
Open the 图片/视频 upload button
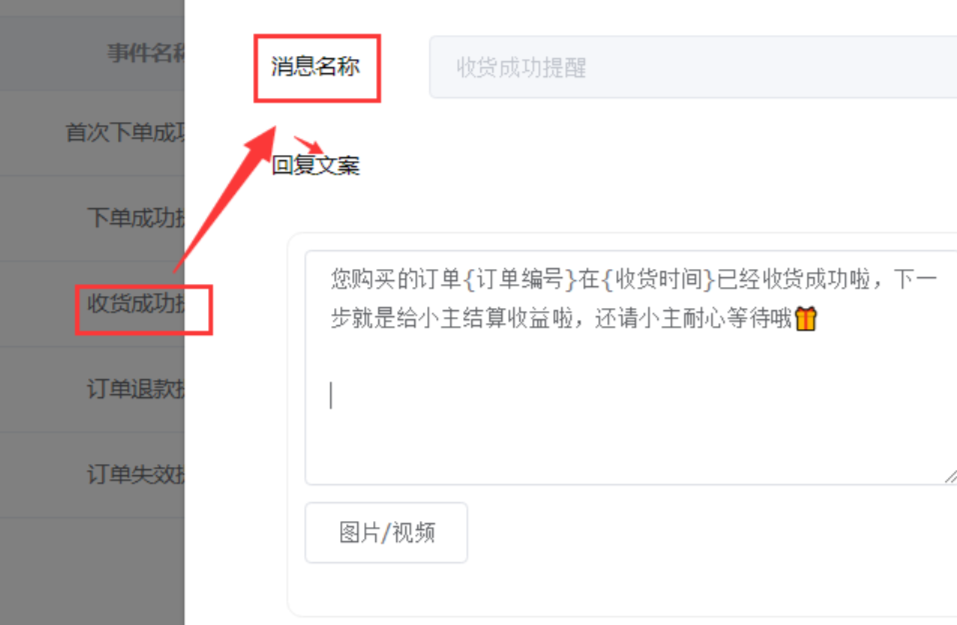[386, 533]
